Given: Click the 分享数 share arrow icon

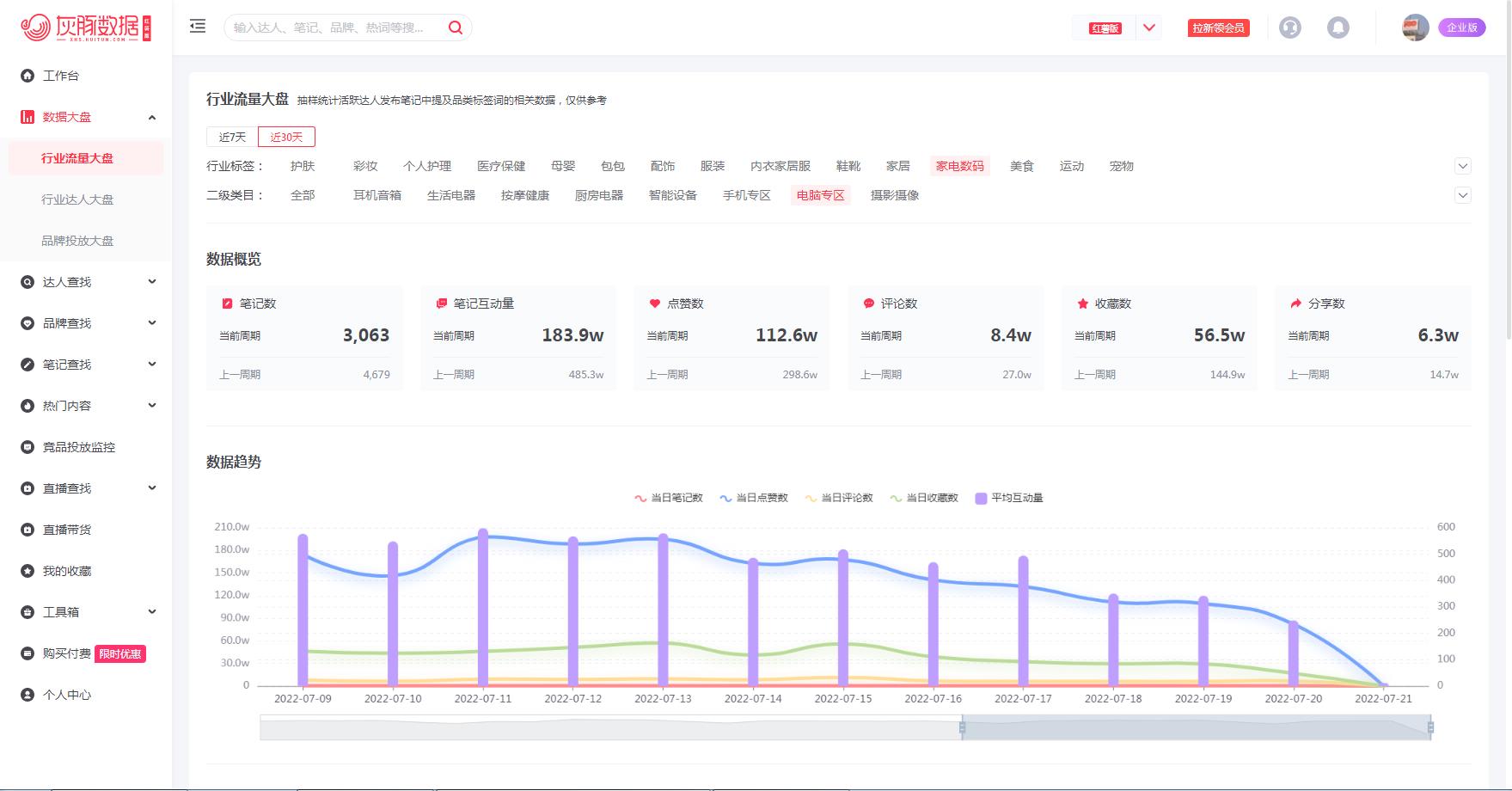Looking at the screenshot, I should tap(1296, 304).
